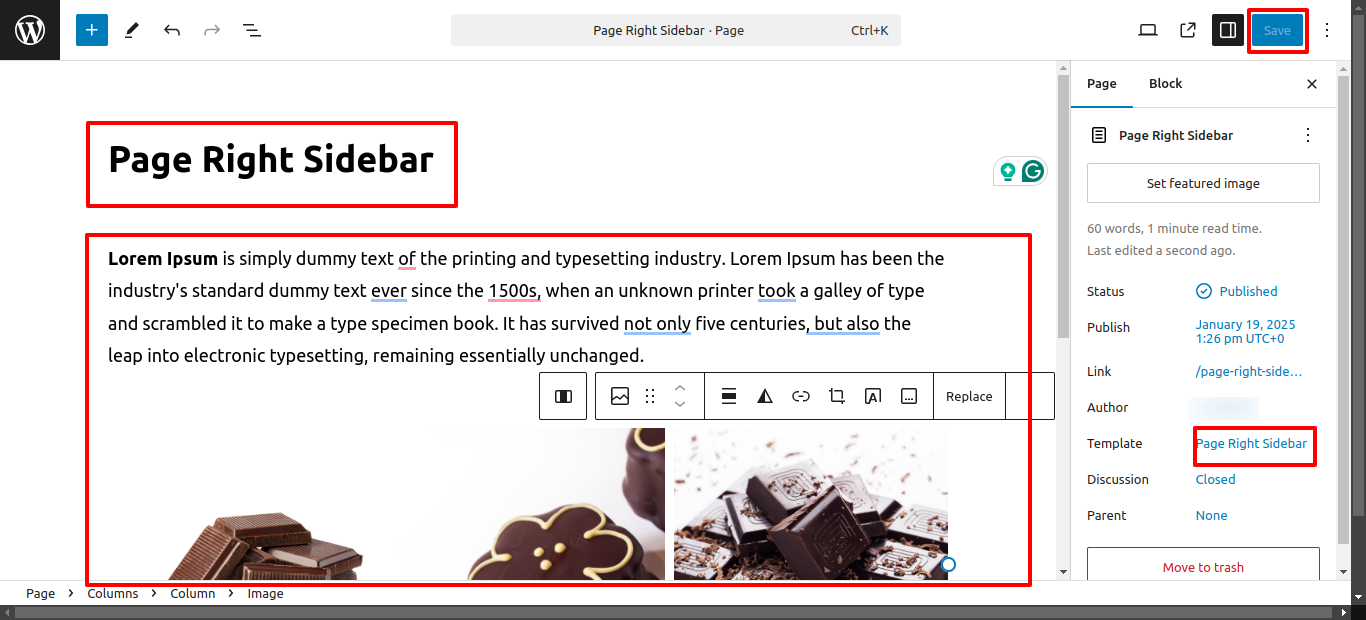Open page actions three-dot menu
Image resolution: width=1366 pixels, height=620 pixels.
[1307, 135]
